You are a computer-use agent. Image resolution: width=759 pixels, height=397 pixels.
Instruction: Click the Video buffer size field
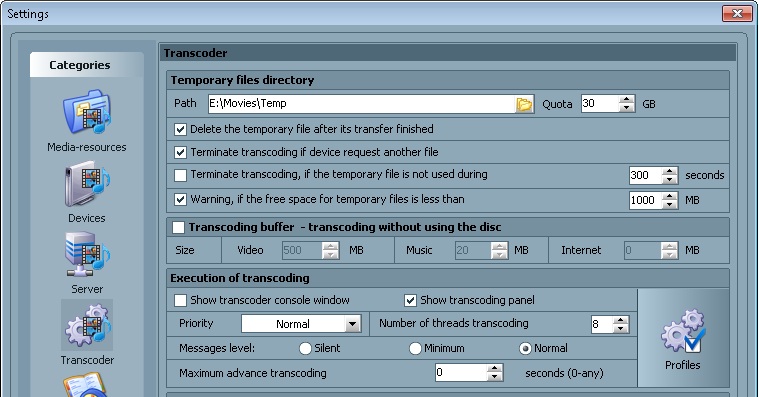point(302,250)
